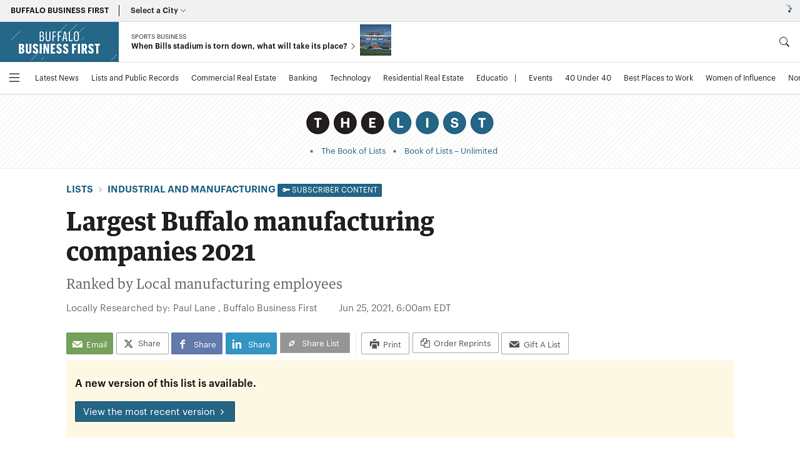Click Gift A List button
The height and width of the screenshot is (450, 800).
tap(535, 343)
